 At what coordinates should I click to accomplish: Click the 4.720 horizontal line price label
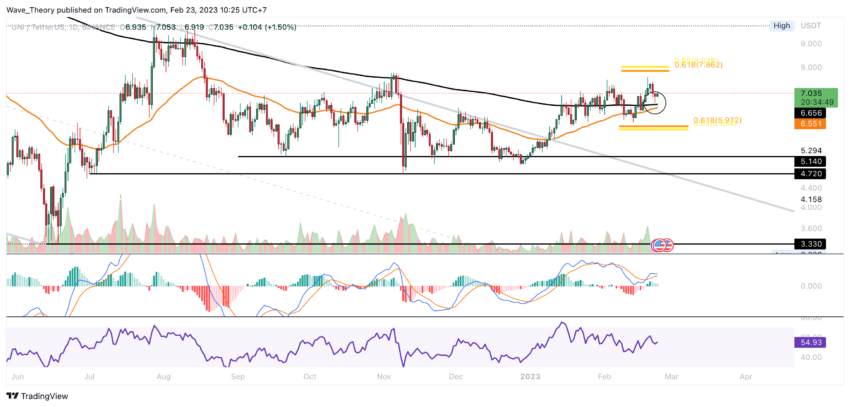(808, 174)
